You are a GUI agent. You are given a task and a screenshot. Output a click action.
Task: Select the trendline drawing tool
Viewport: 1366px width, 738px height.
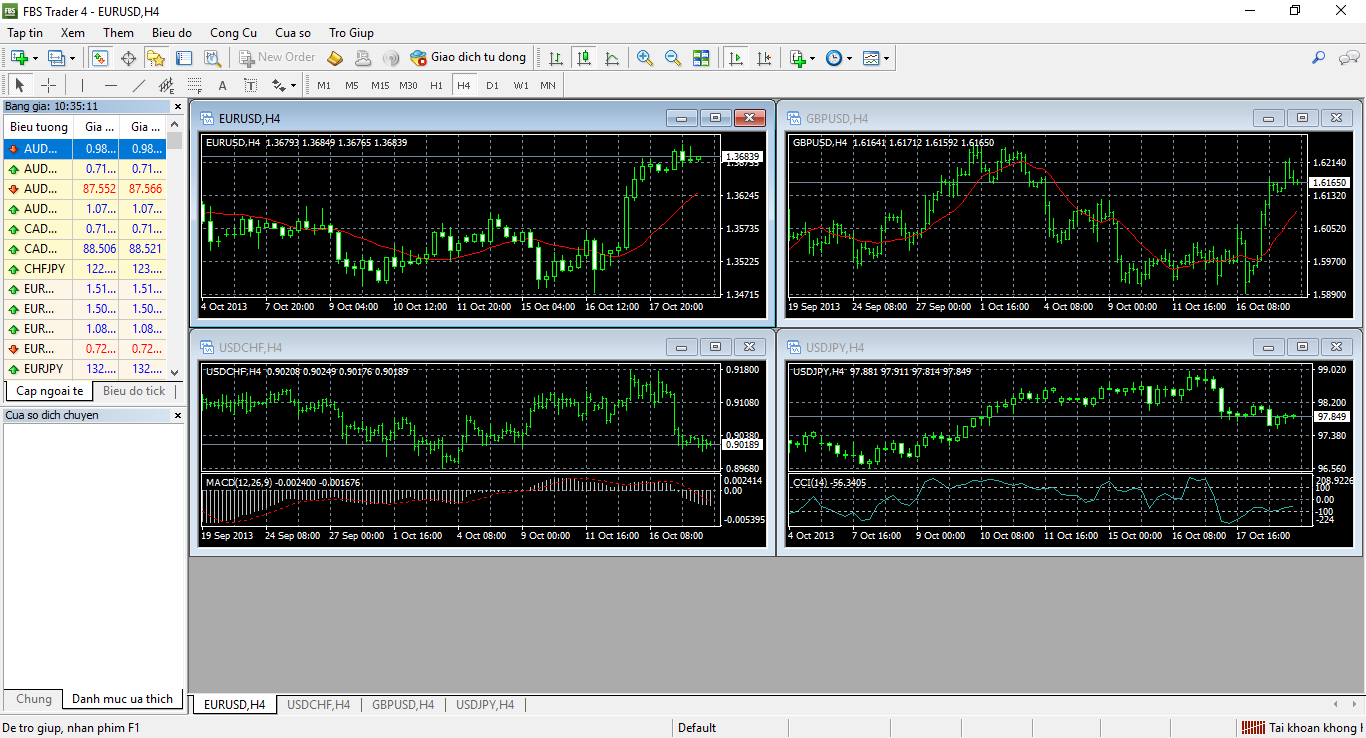tap(138, 85)
